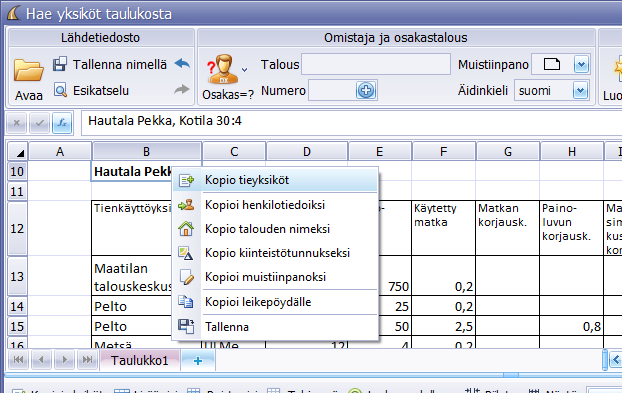This screenshot has height=393, width=622.
Task: Select column B header
Action: coord(147,151)
